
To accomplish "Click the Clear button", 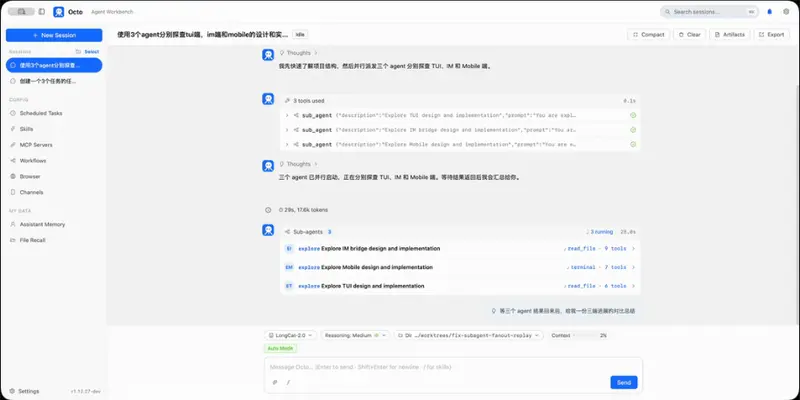I will click(x=689, y=35).
